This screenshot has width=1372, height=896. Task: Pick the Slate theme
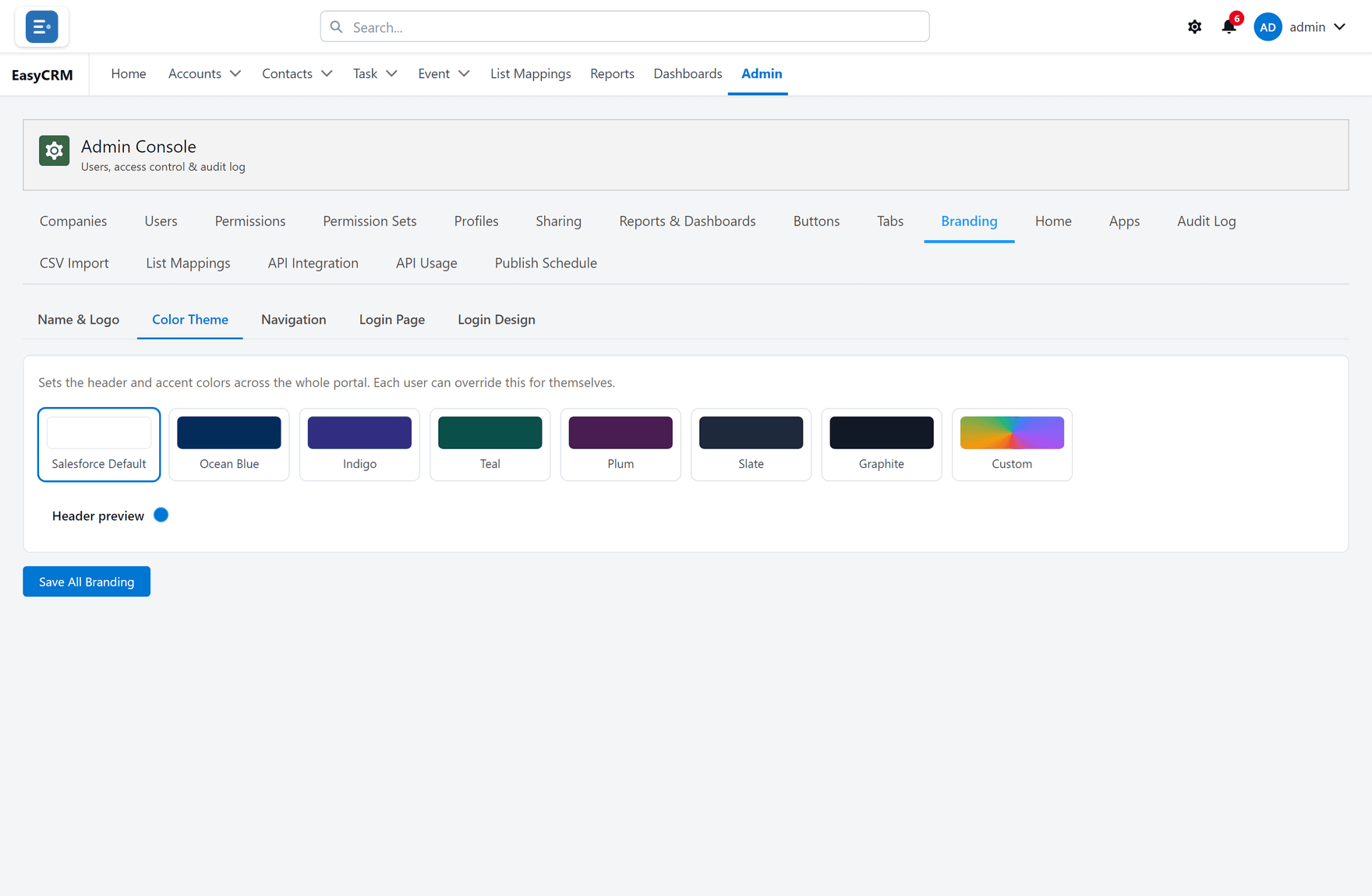(751, 444)
